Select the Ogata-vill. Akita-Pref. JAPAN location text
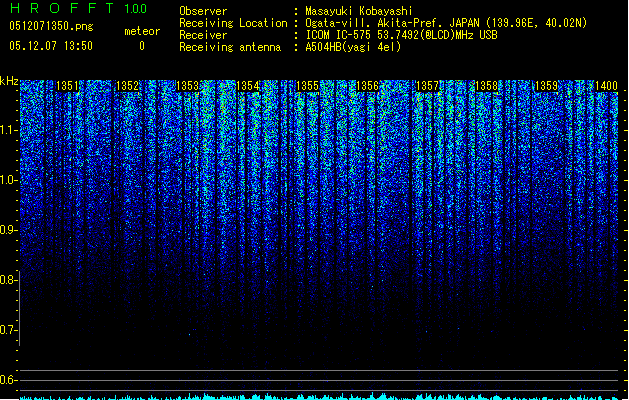 [x=446, y=23]
